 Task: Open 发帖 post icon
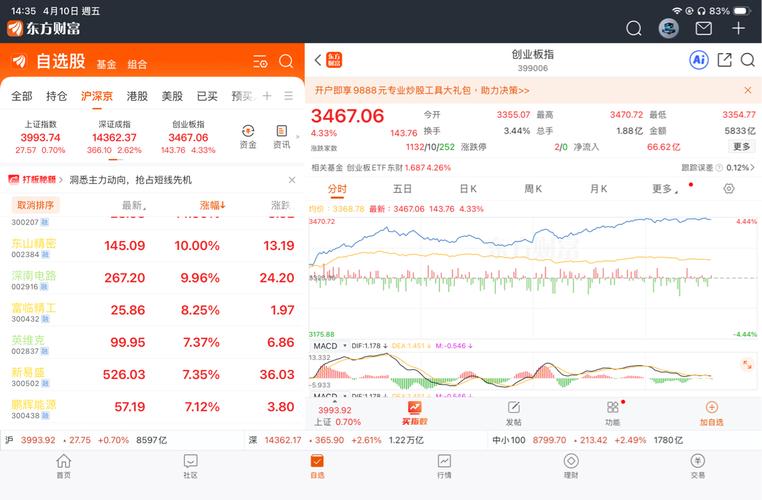point(514,414)
